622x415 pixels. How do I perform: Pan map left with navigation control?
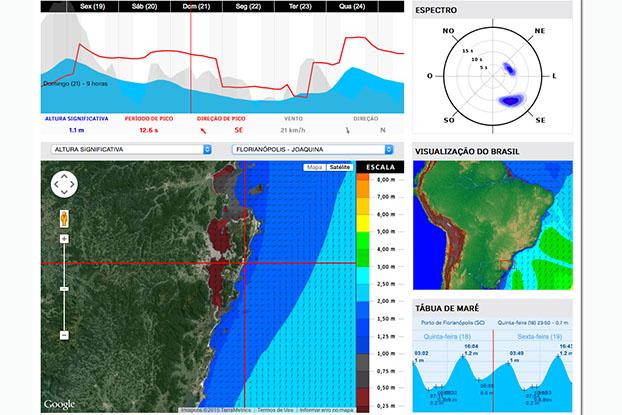pyautogui.click(x=56, y=184)
